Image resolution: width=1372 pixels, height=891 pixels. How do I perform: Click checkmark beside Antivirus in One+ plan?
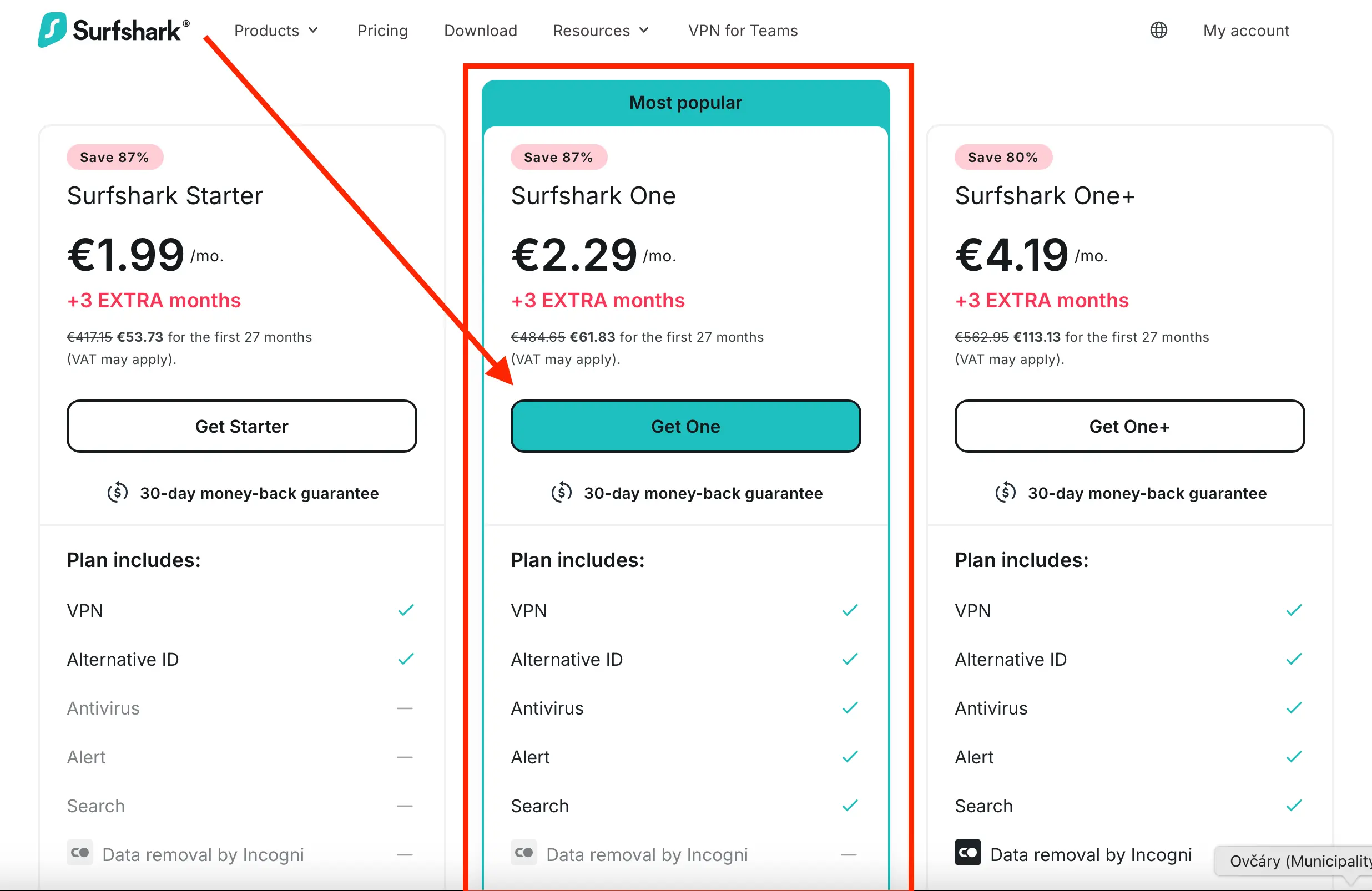pyautogui.click(x=1294, y=708)
